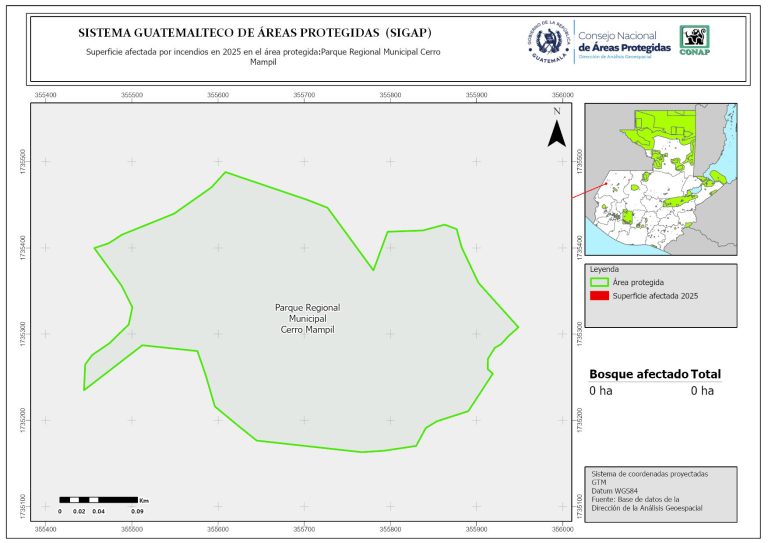Click the black and white scale bar
Image resolution: width=768 pixels, height=543 pixels.
pyautogui.click(x=98, y=498)
